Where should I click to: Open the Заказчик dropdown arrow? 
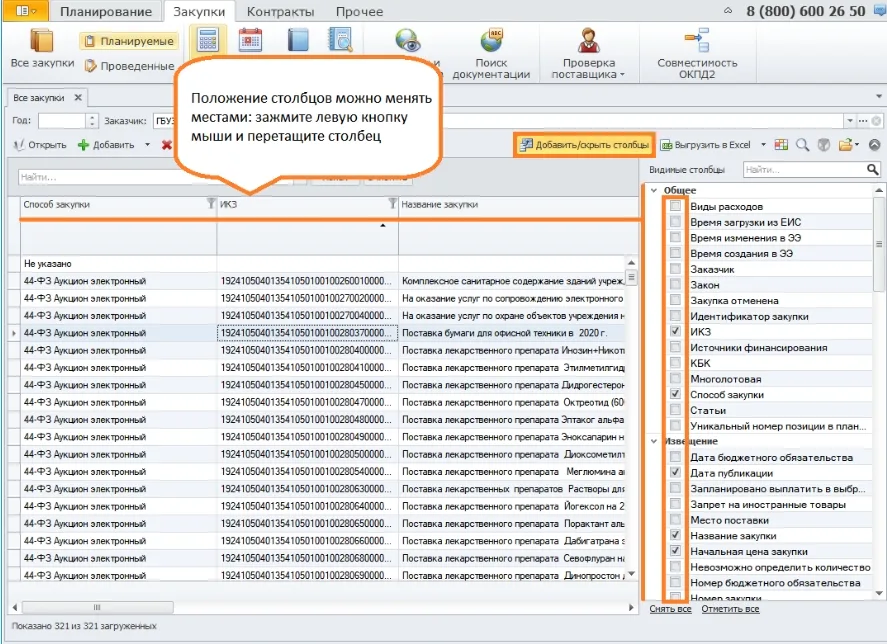click(849, 121)
